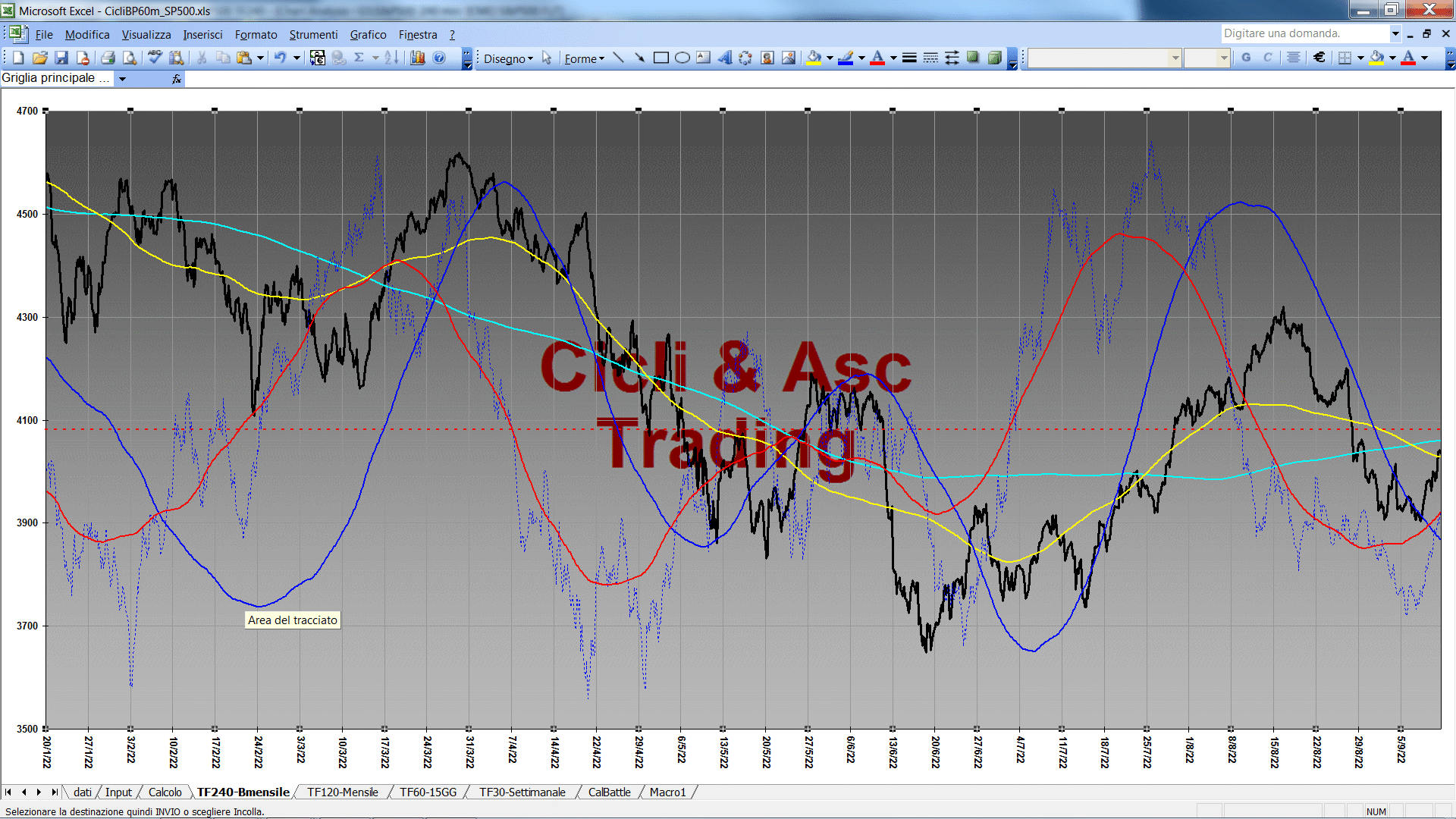
Task: Click the AutoSum sigma icon
Action: 359,58
